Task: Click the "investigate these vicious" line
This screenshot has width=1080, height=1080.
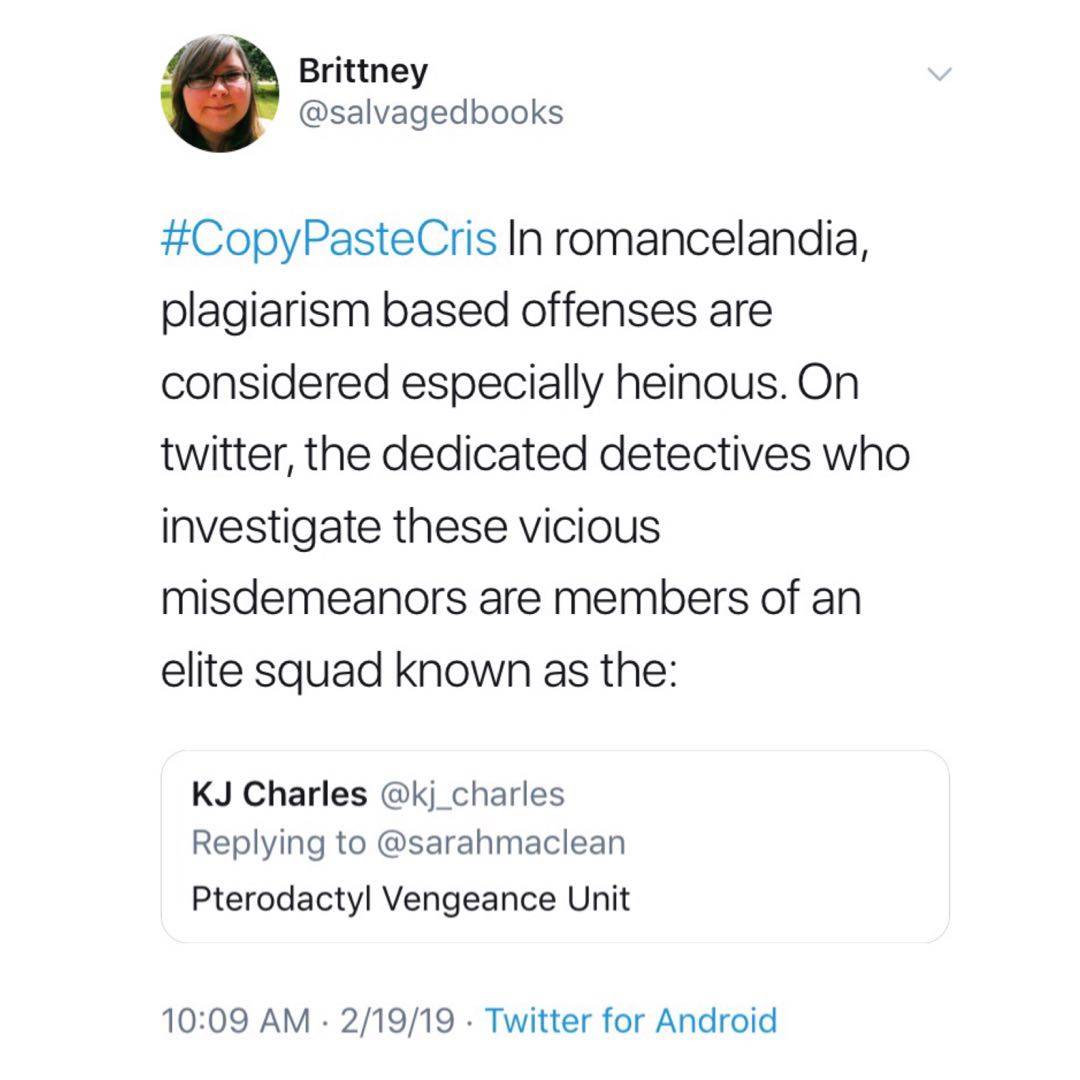Action: pyautogui.click(x=410, y=527)
